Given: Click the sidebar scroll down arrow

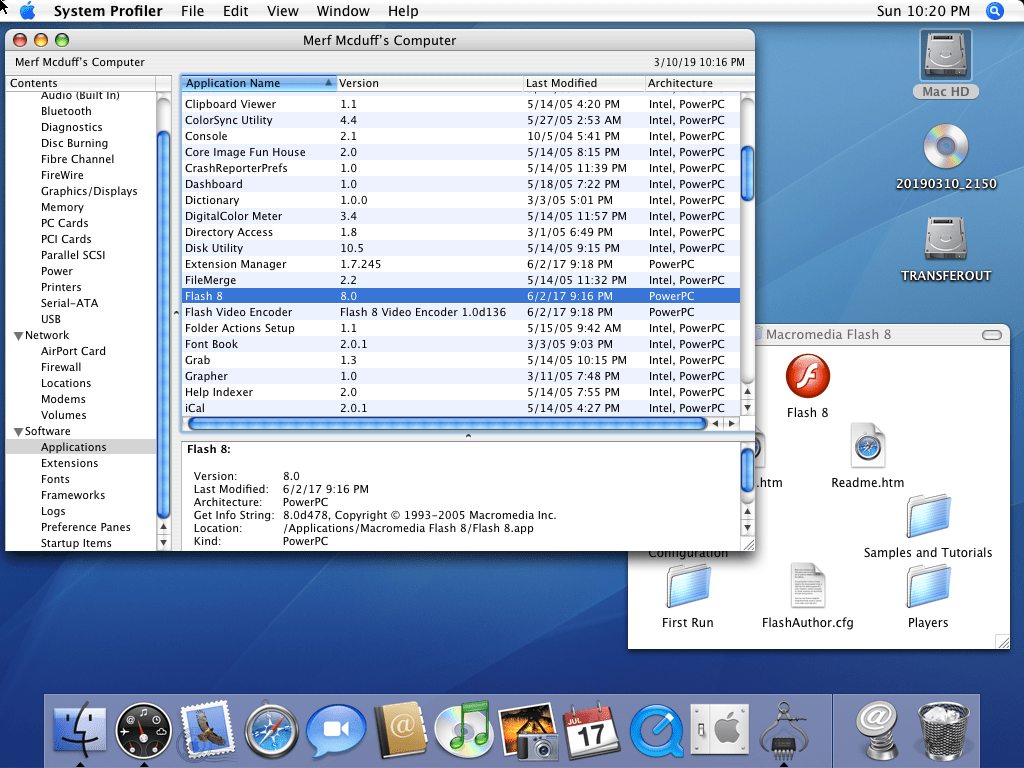Looking at the screenshot, I should pyautogui.click(x=163, y=543).
